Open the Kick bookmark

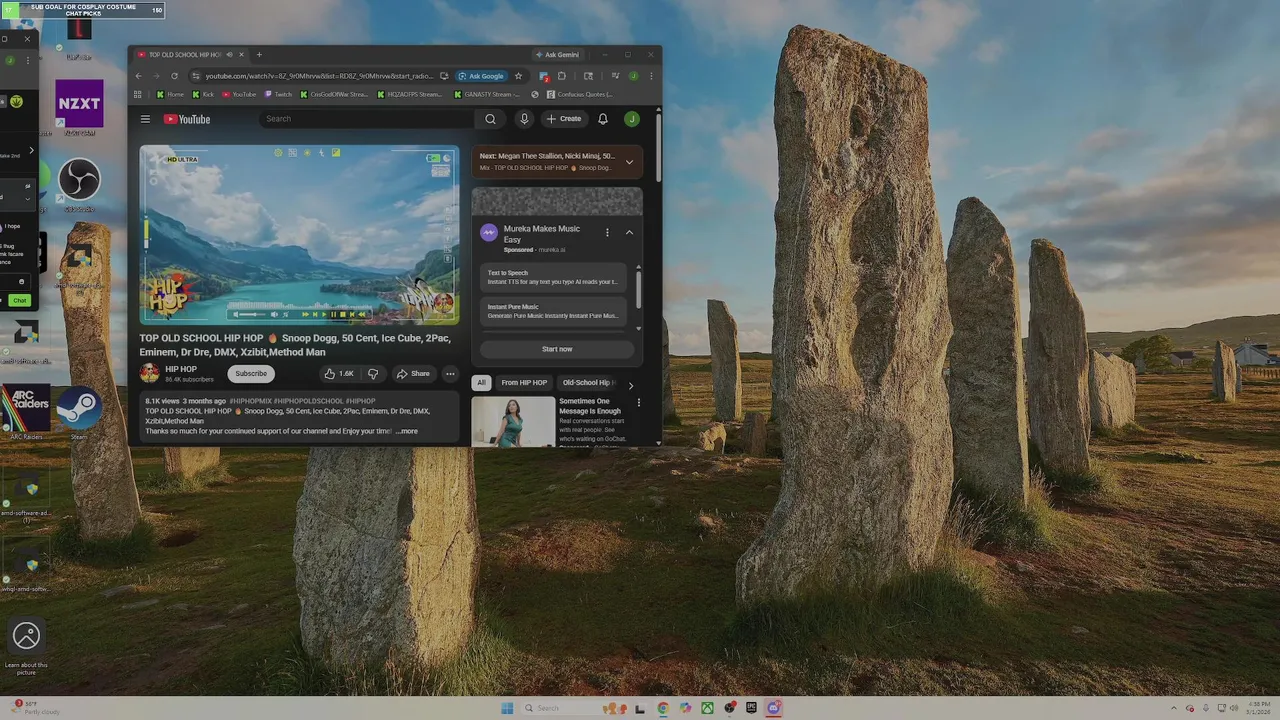pos(203,95)
